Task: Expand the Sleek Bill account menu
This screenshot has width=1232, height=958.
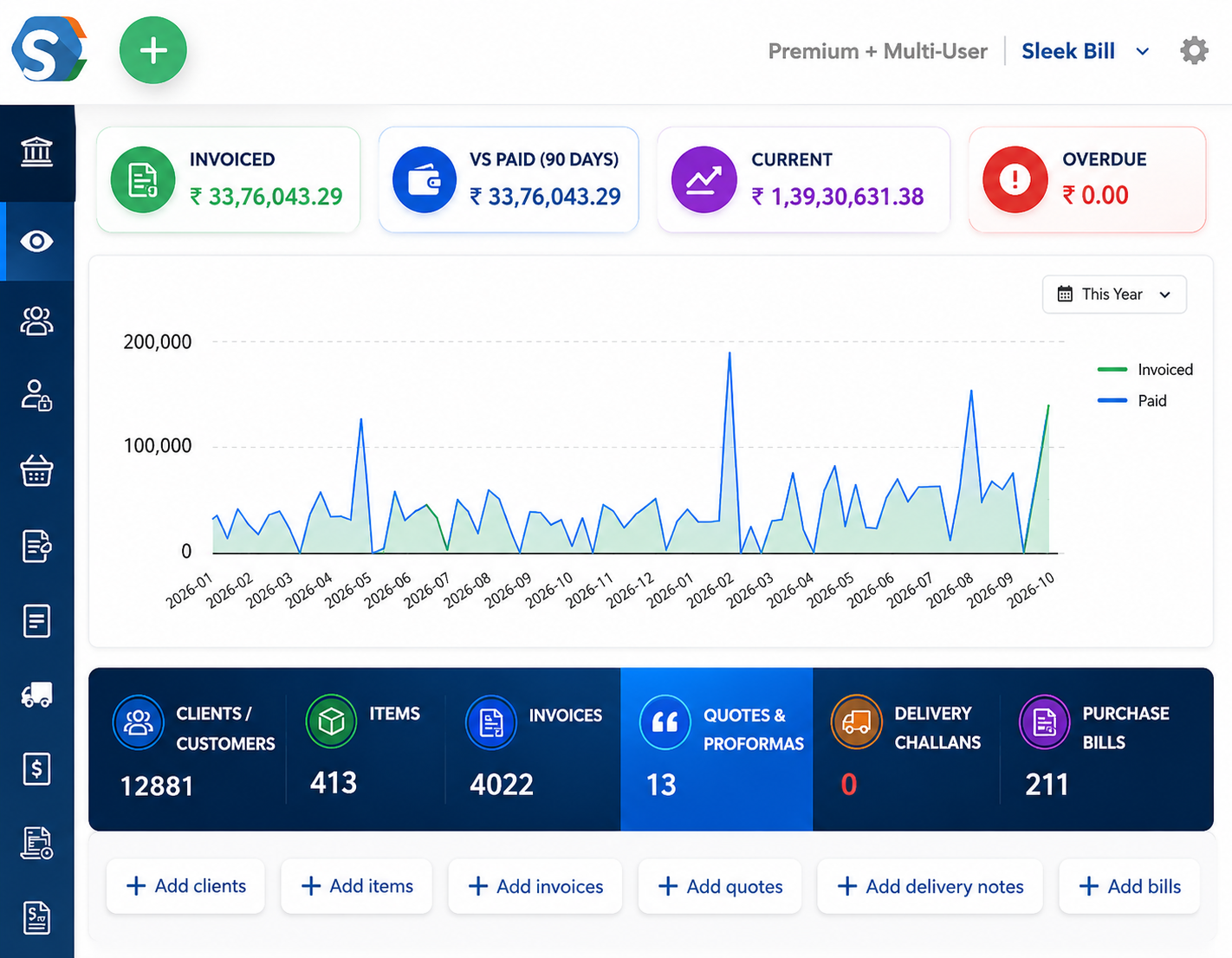Action: click(x=1086, y=51)
